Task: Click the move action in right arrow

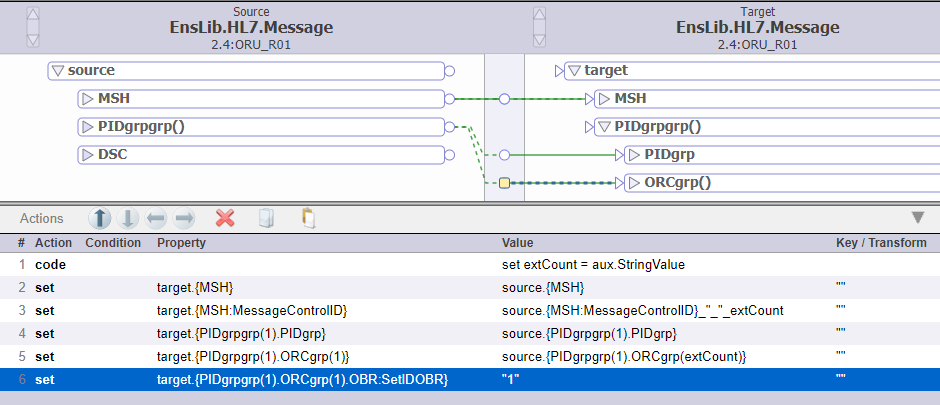Action: tap(184, 218)
